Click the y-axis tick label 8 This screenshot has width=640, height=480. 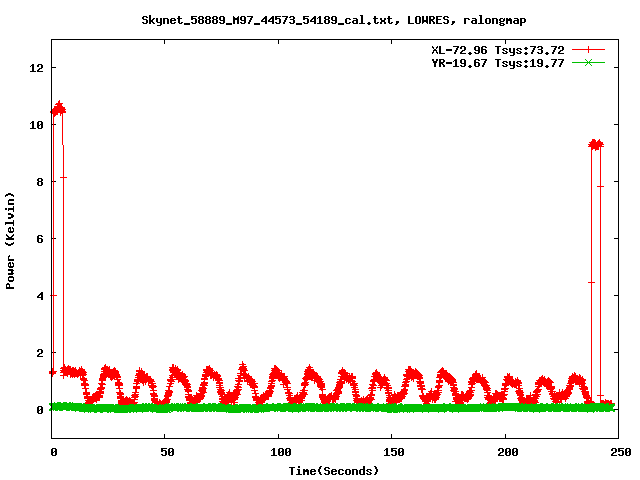click(40, 182)
